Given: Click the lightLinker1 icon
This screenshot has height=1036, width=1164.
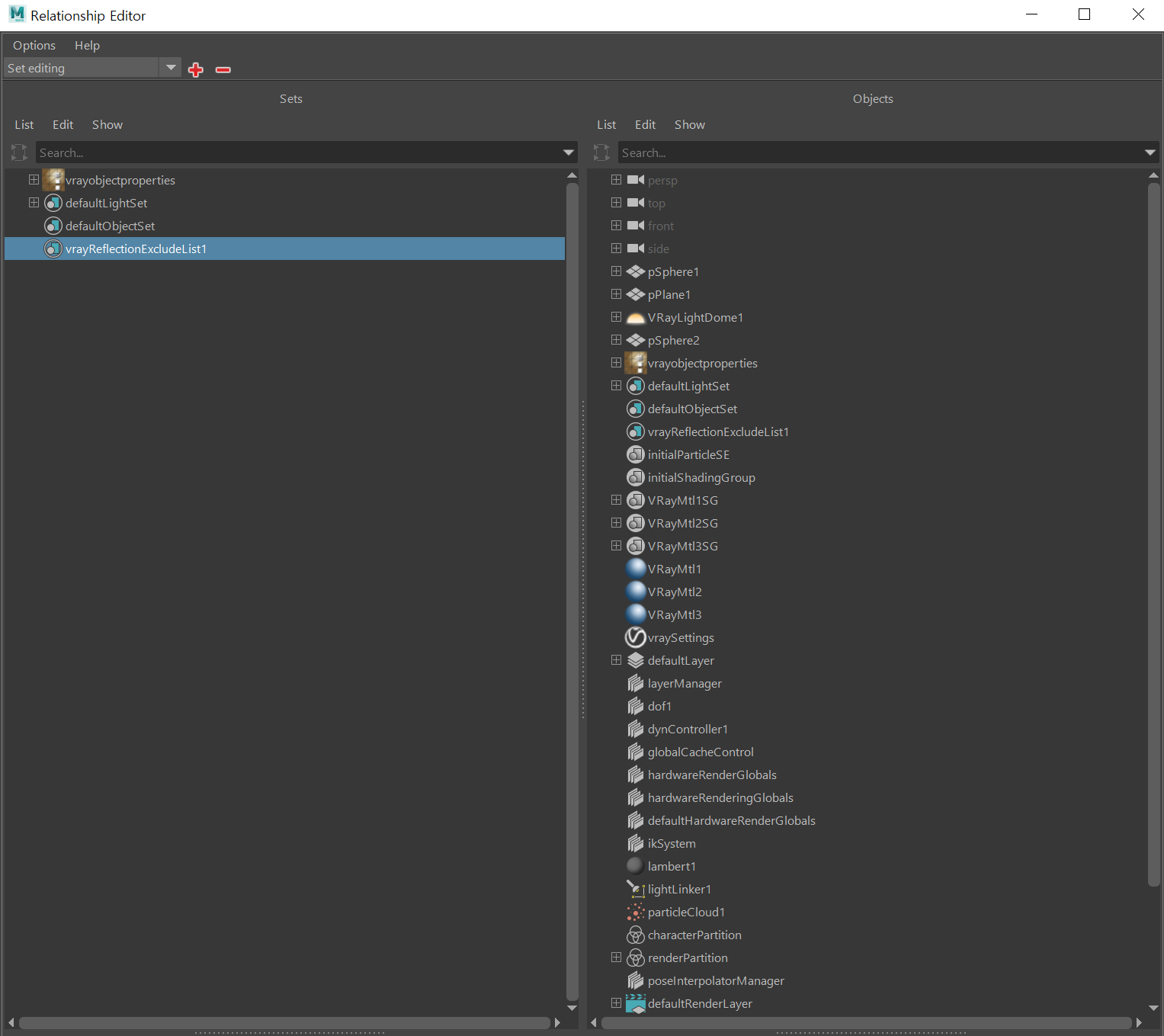Looking at the screenshot, I should pos(636,889).
